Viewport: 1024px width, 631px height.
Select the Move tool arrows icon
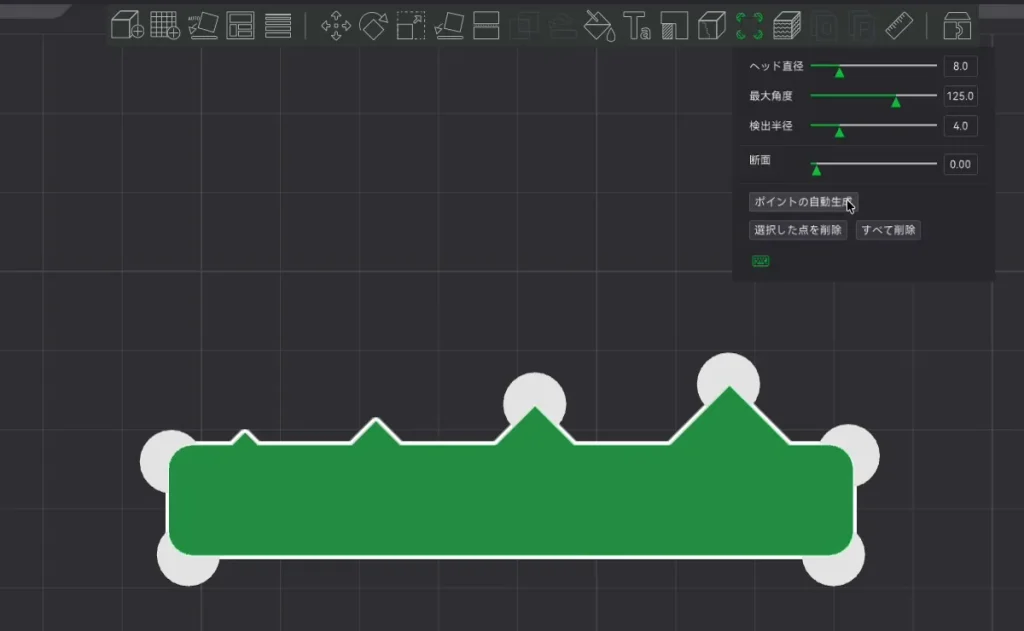(x=336, y=26)
